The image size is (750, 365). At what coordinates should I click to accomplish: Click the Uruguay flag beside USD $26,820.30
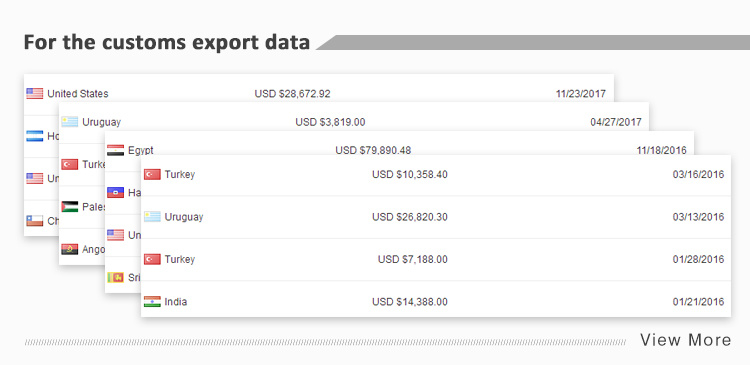coord(152,217)
